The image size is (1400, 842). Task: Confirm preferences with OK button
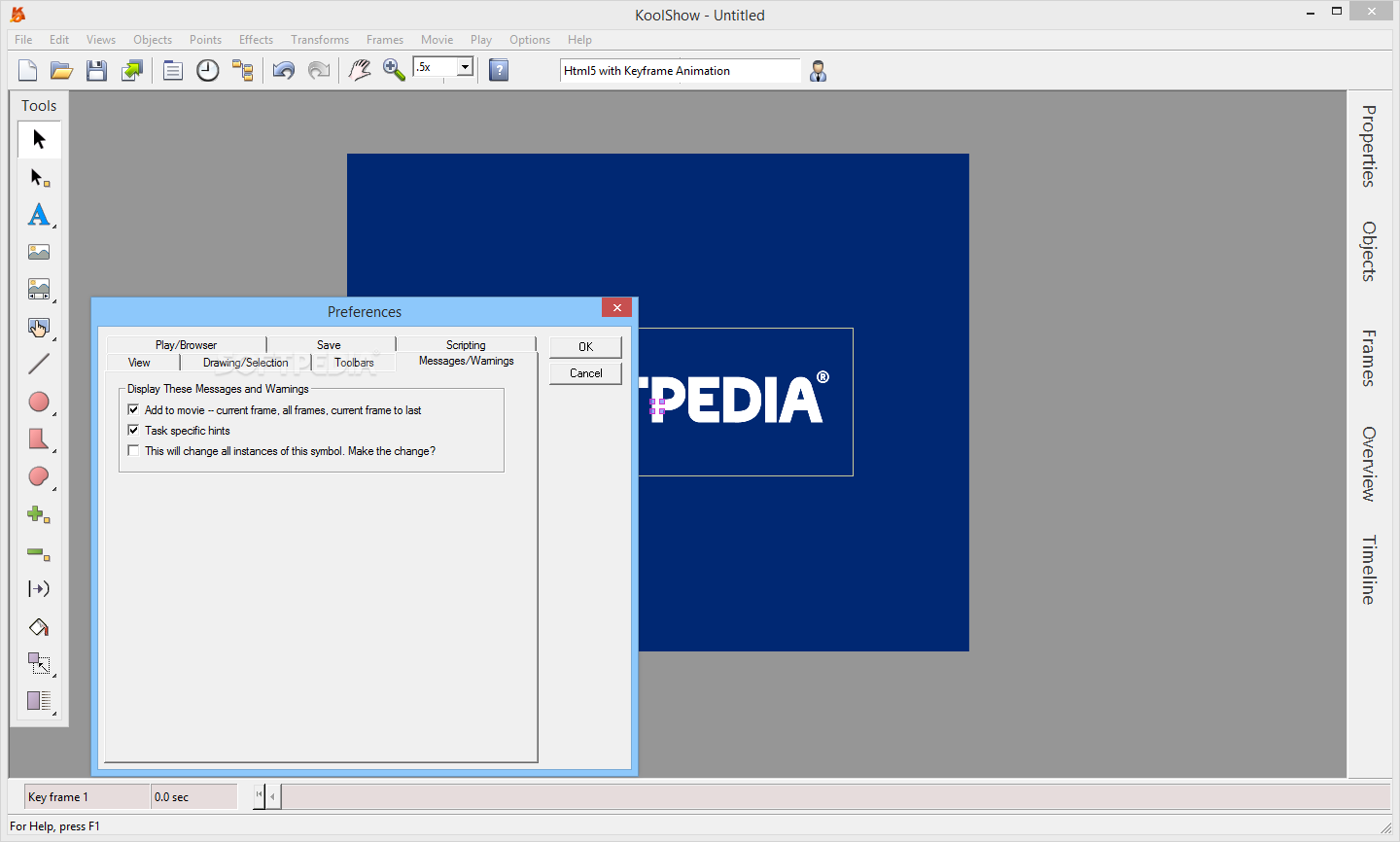[585, 347]
